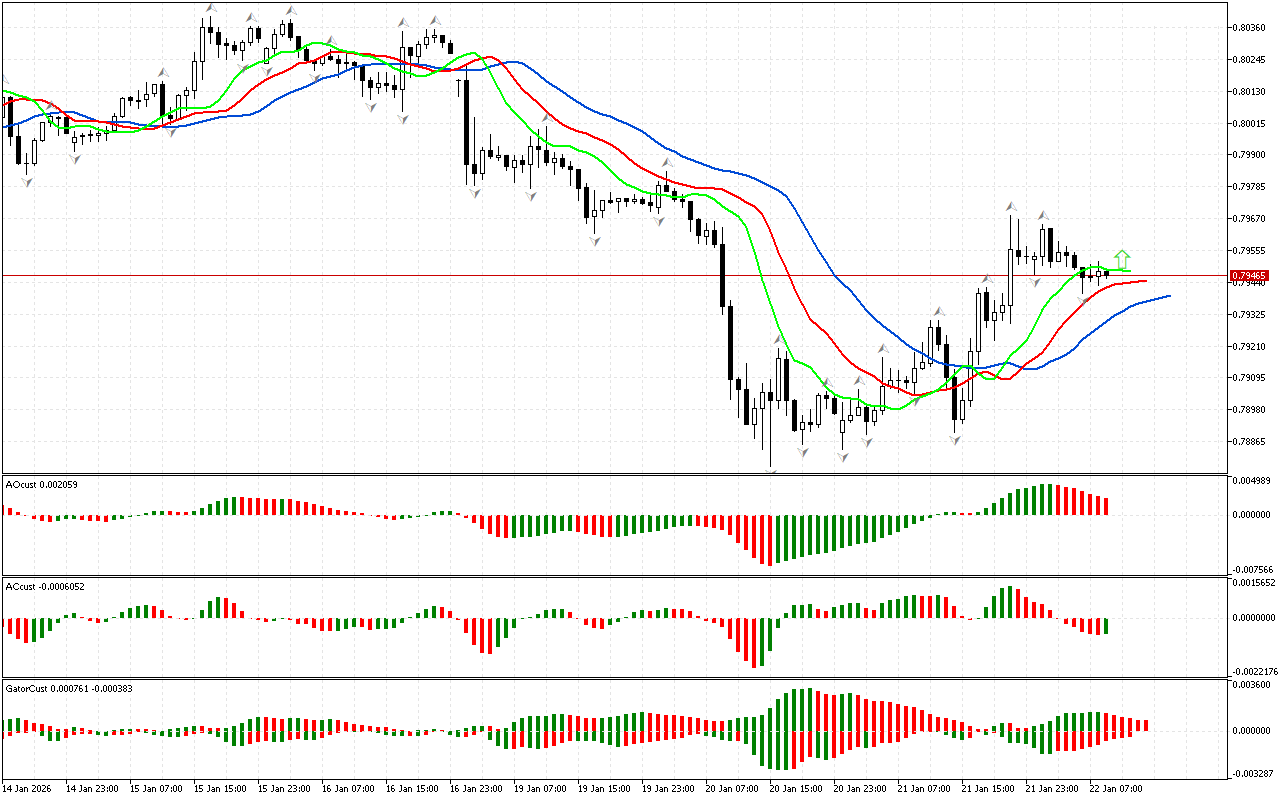Screen dimensions: 1280x800
Task: Select the horizontal bid price line
Action: coord(600,275)
